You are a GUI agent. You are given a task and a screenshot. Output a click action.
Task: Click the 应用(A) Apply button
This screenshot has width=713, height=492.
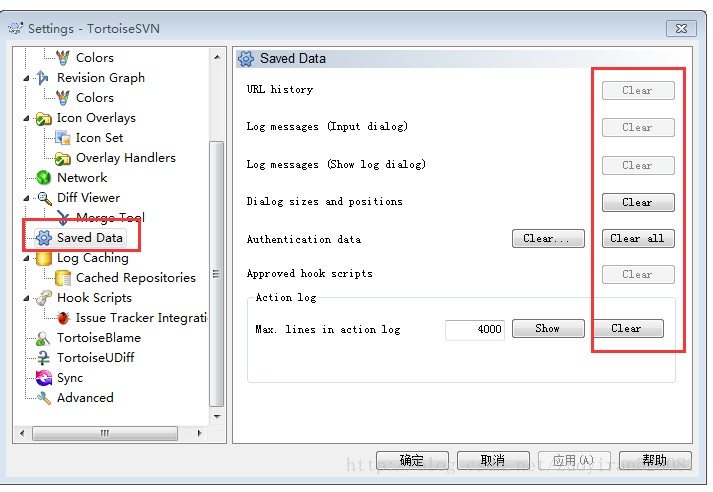[x=574, y=461]
